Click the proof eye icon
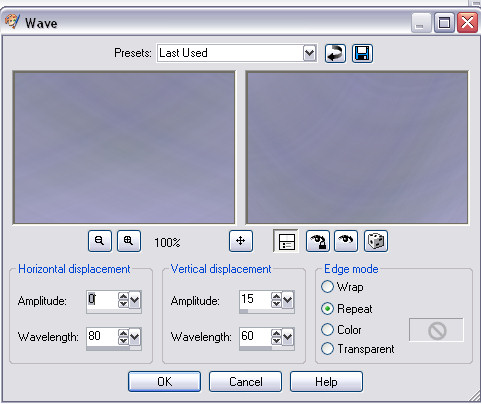Viewport: 481px width, 404px height. point(346,241)
